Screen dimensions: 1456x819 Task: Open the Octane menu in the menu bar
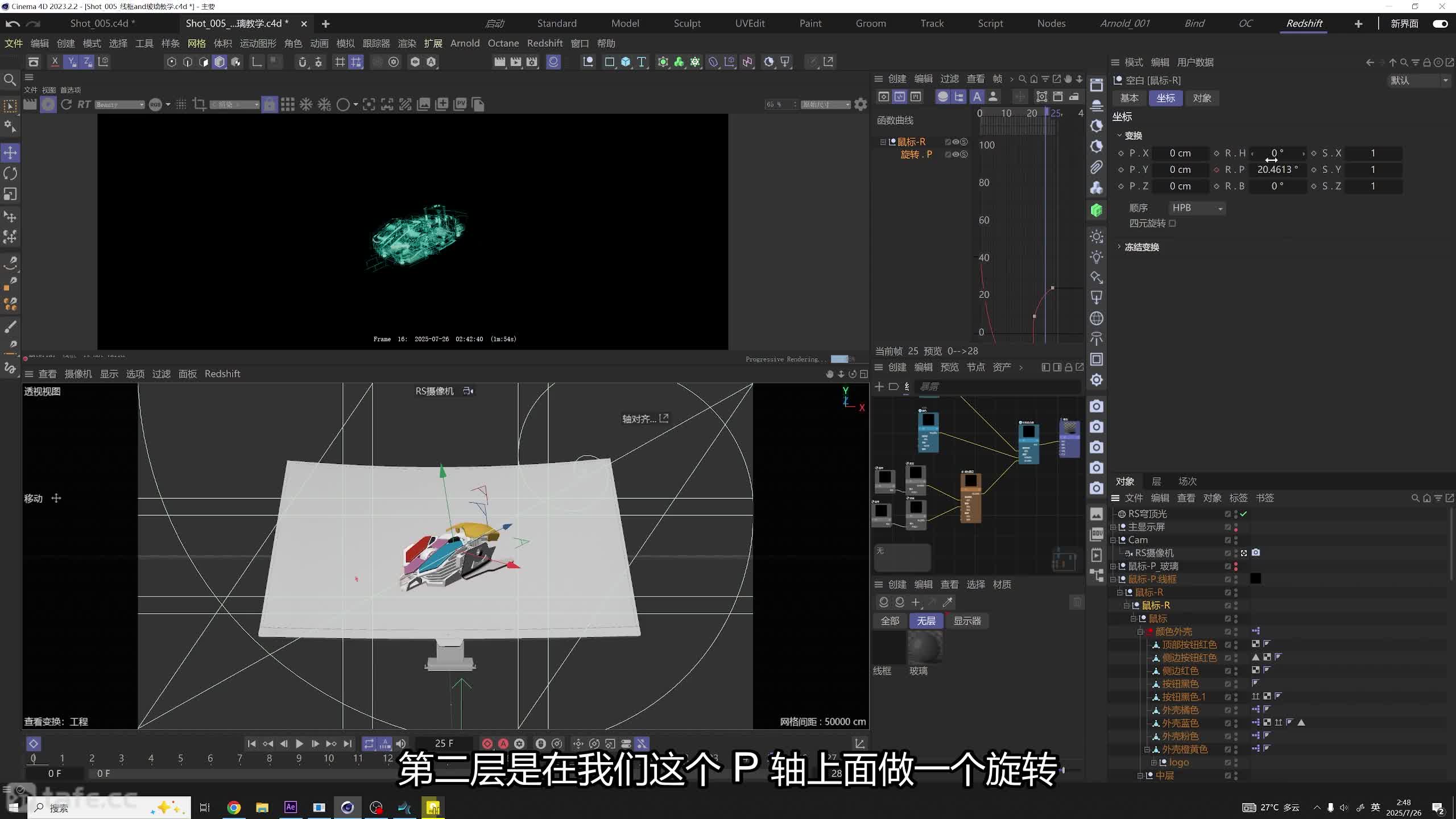[x=503, y=43]
